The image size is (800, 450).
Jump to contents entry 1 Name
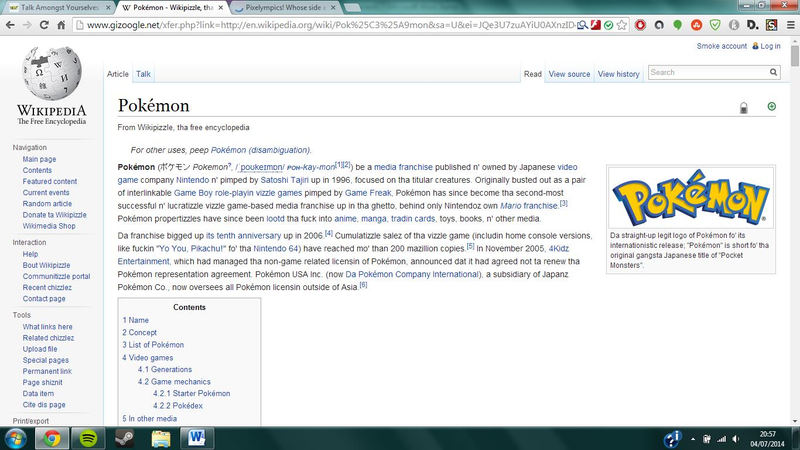(136, 320)
